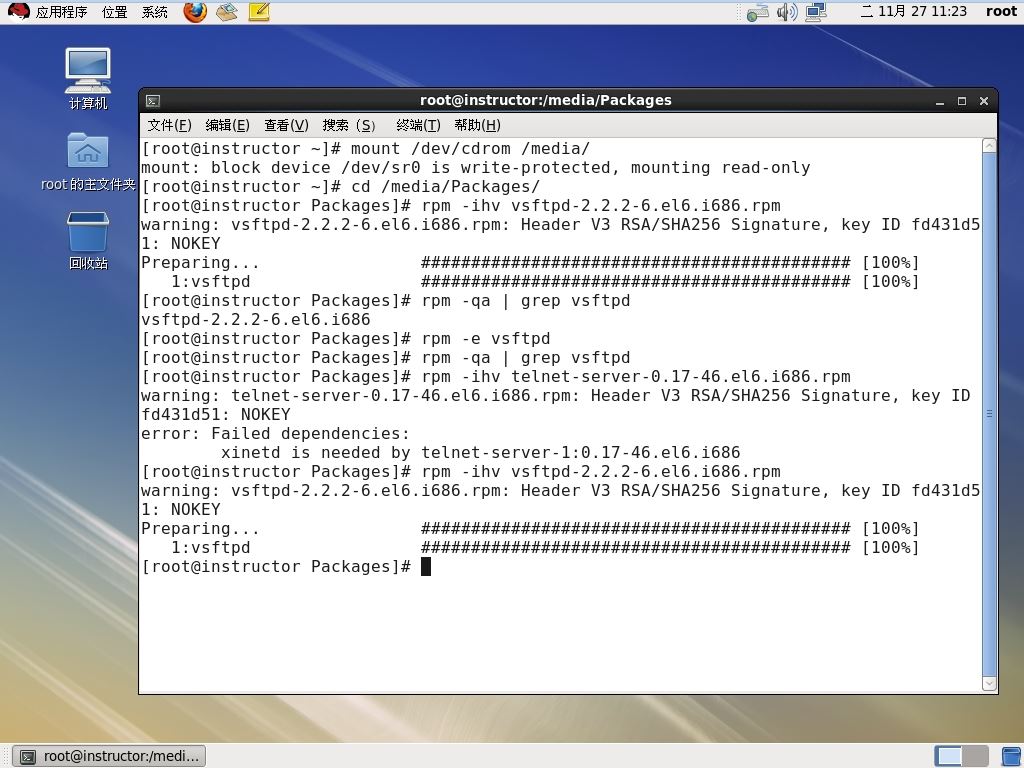
Task: Click the telnet-server rpm install command
Action: [496, 376]
